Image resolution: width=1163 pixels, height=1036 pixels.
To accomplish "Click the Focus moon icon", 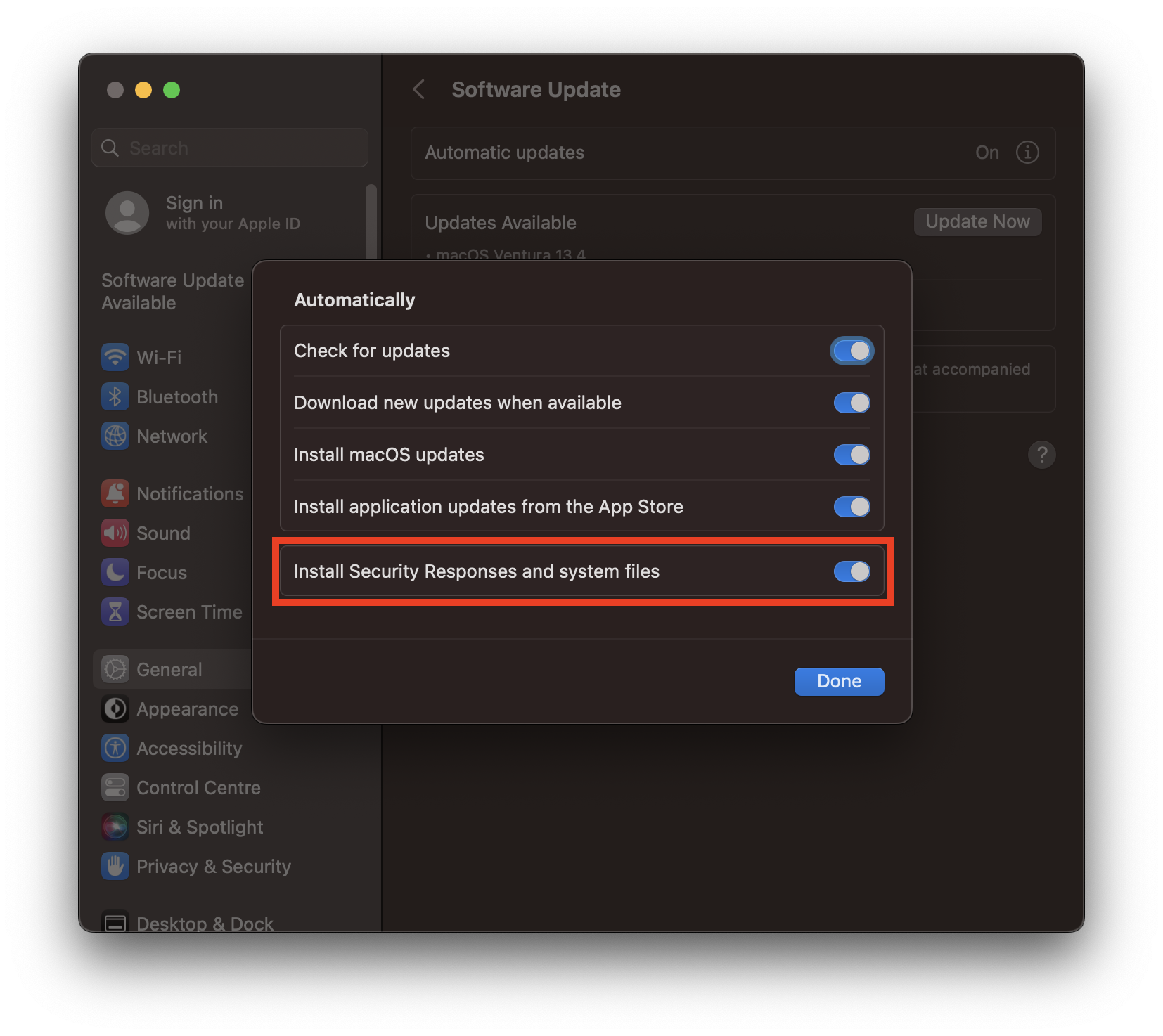I will (x=115, y=572).
